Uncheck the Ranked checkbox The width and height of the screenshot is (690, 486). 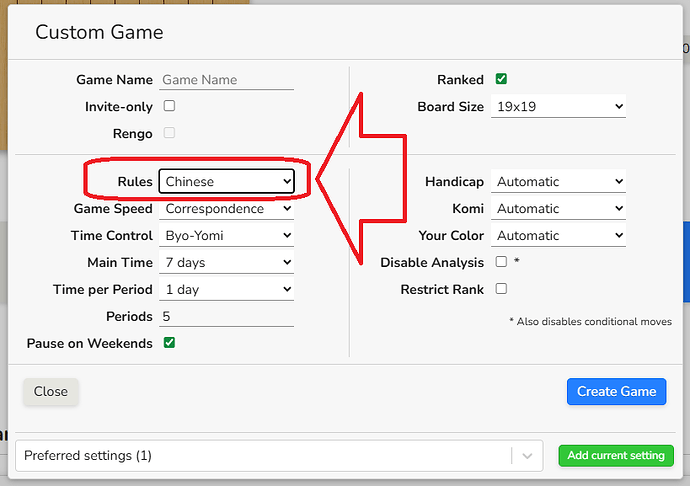coord(501,79)
